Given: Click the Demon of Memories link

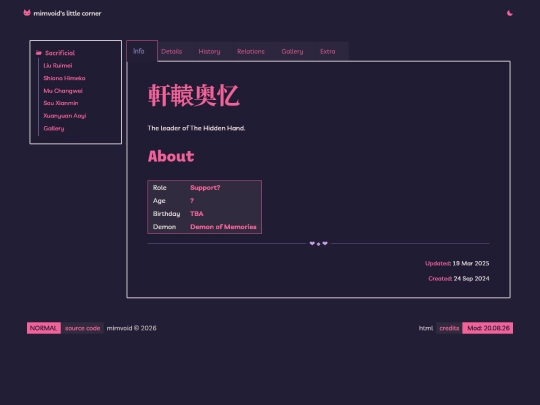Looking at the screenshot, I should tap(223, 227).
